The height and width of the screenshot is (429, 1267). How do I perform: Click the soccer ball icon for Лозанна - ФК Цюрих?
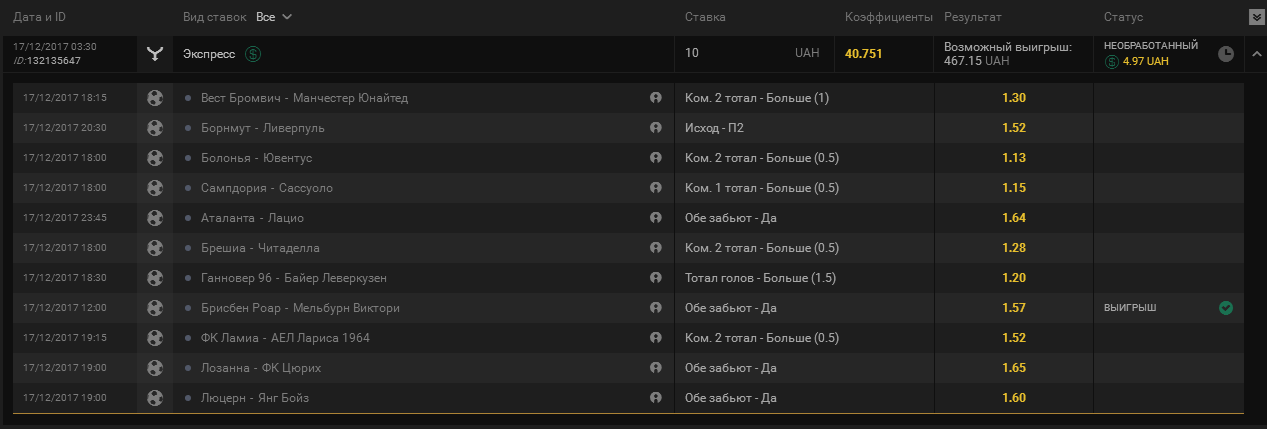coord(154,368)
